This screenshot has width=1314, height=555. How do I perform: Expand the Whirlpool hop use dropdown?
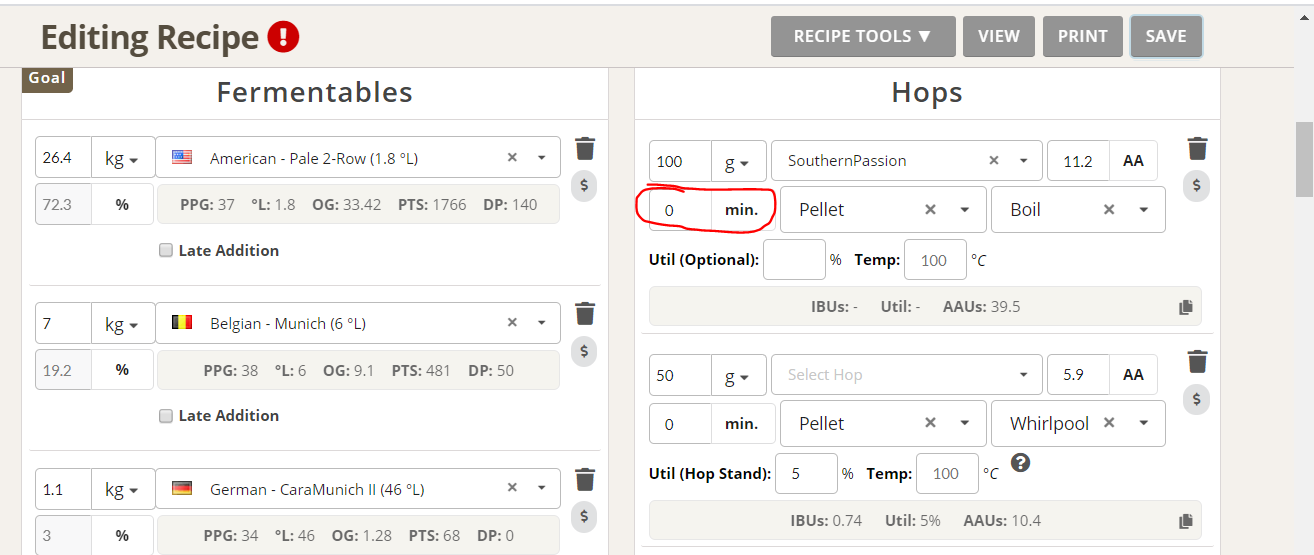tap(1144, 424)
